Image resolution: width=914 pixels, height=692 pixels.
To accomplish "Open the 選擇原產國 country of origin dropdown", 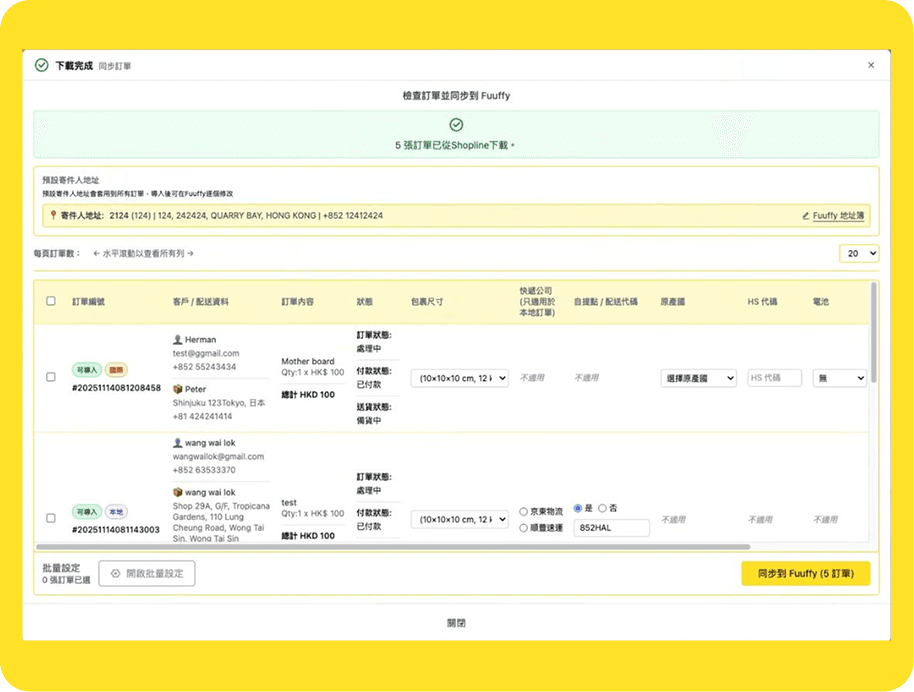I will tap(698, 378).
